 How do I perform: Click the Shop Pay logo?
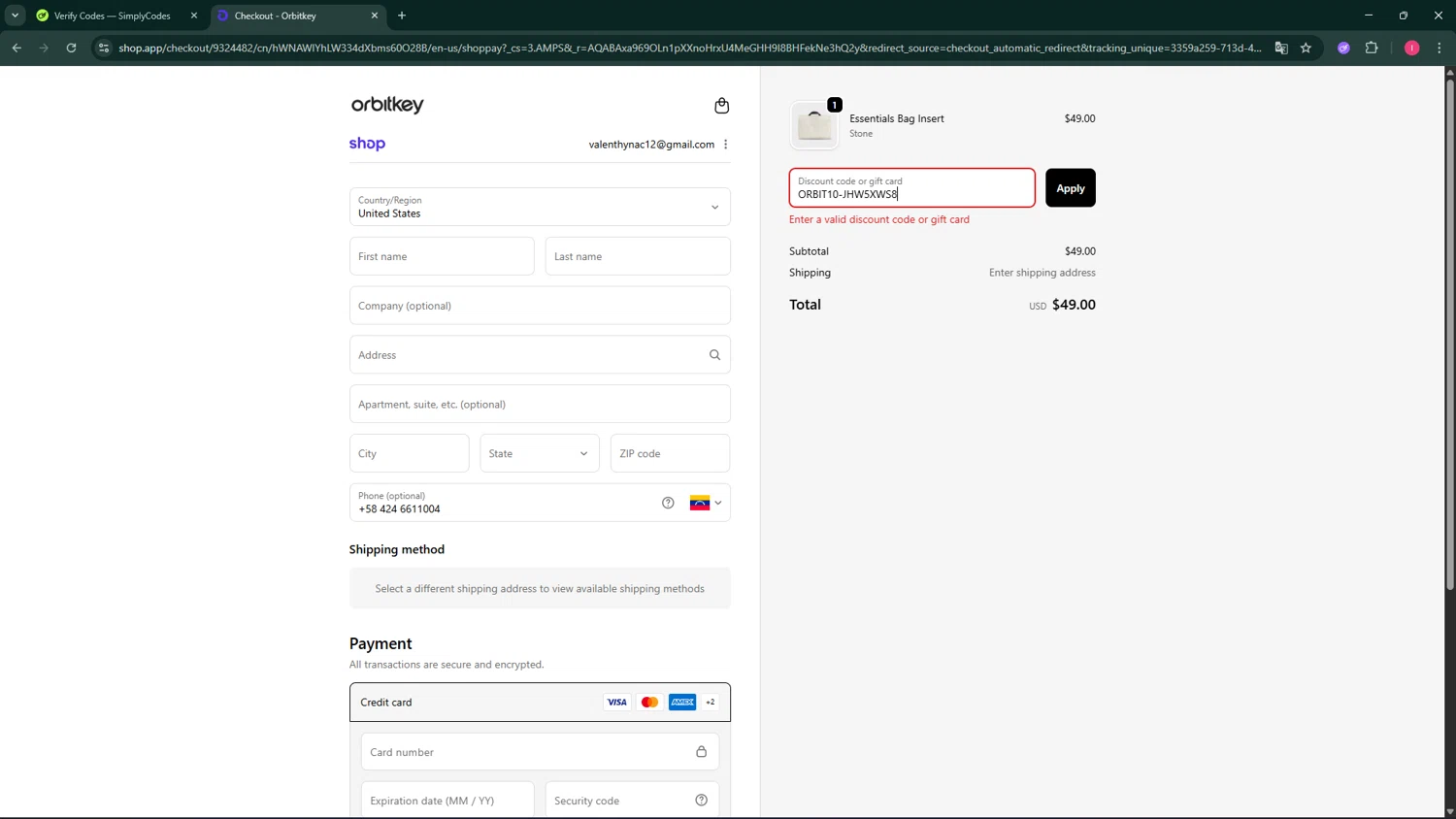[367, 144]
